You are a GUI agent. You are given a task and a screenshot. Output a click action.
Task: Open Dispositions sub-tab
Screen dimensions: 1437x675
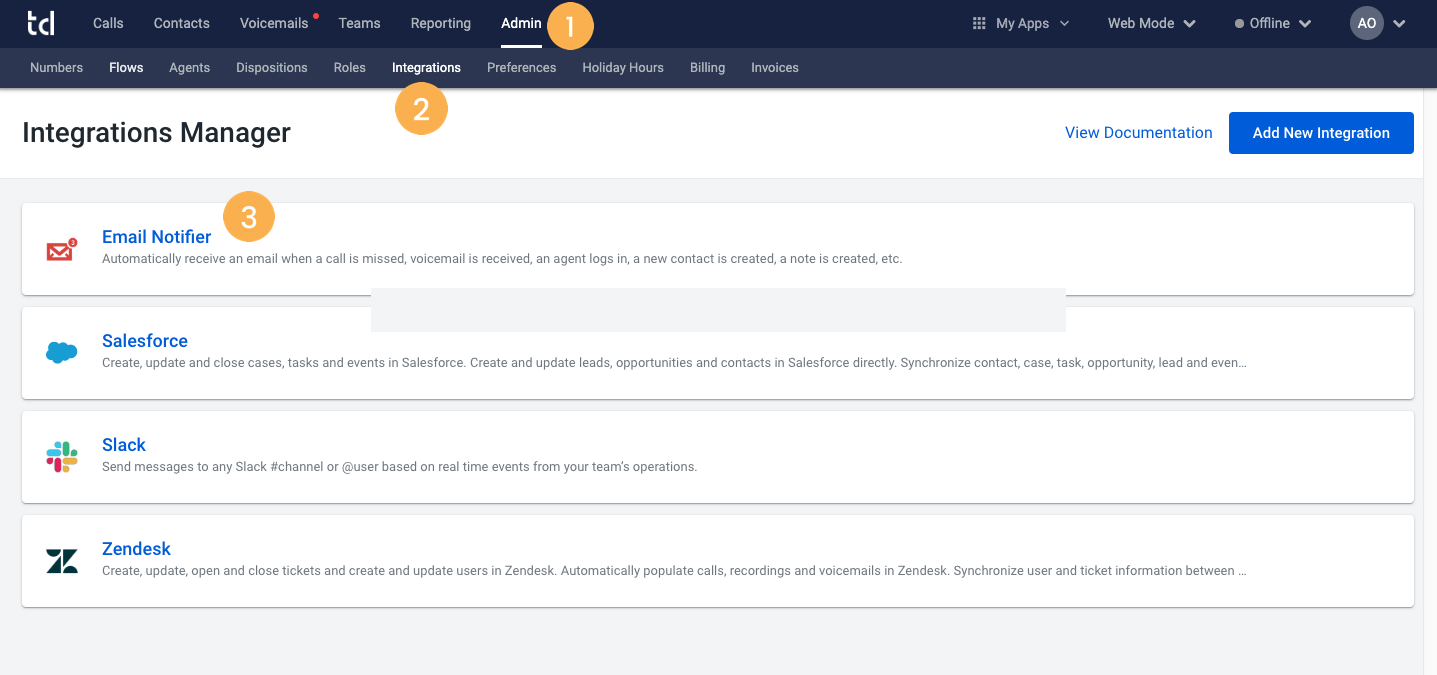pyautogui.click(x=272, y=67)
